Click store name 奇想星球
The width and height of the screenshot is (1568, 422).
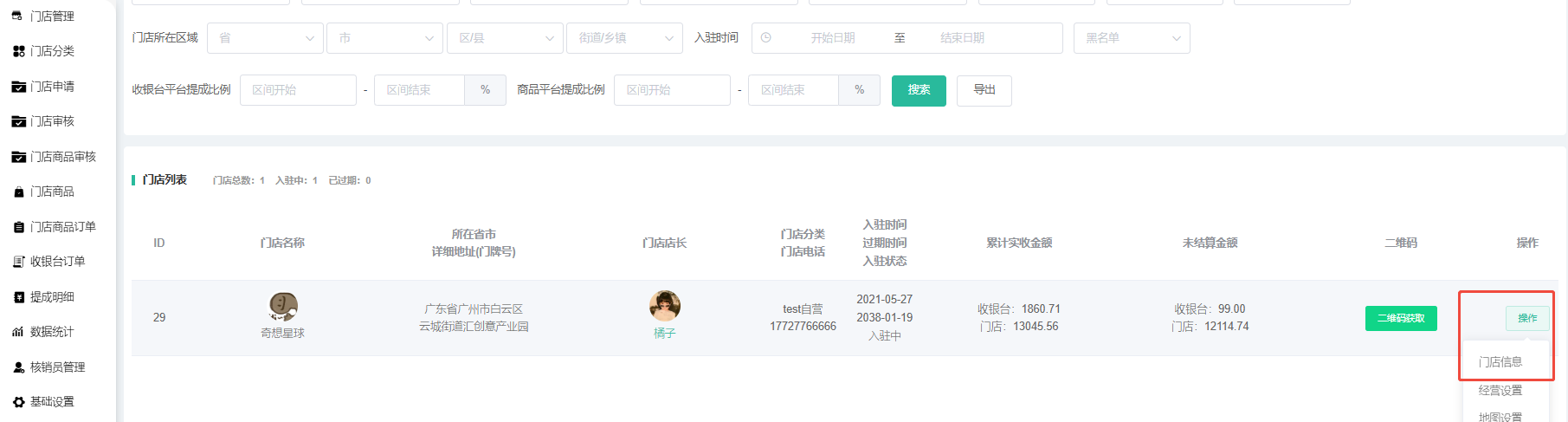click(x=283, y=334)
